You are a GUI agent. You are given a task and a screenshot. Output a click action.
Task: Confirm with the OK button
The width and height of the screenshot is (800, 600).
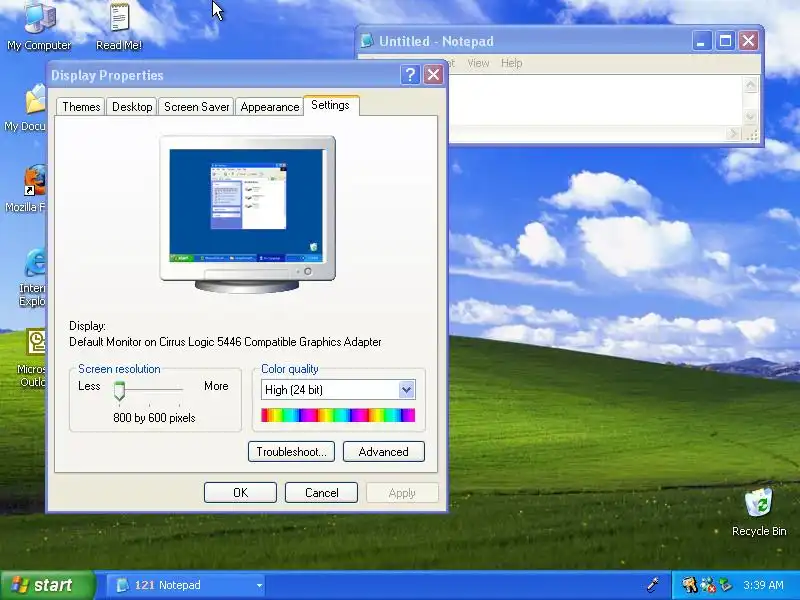(x=240, y=492)
